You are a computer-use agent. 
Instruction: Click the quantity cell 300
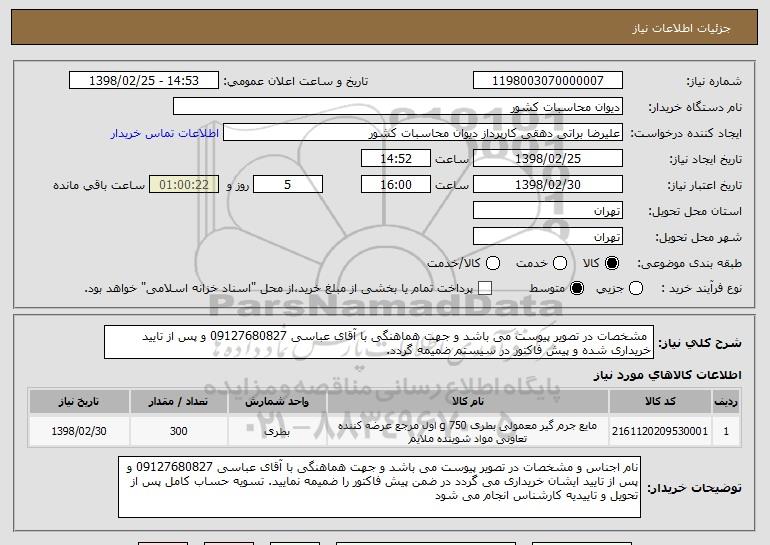pos(178,431)
